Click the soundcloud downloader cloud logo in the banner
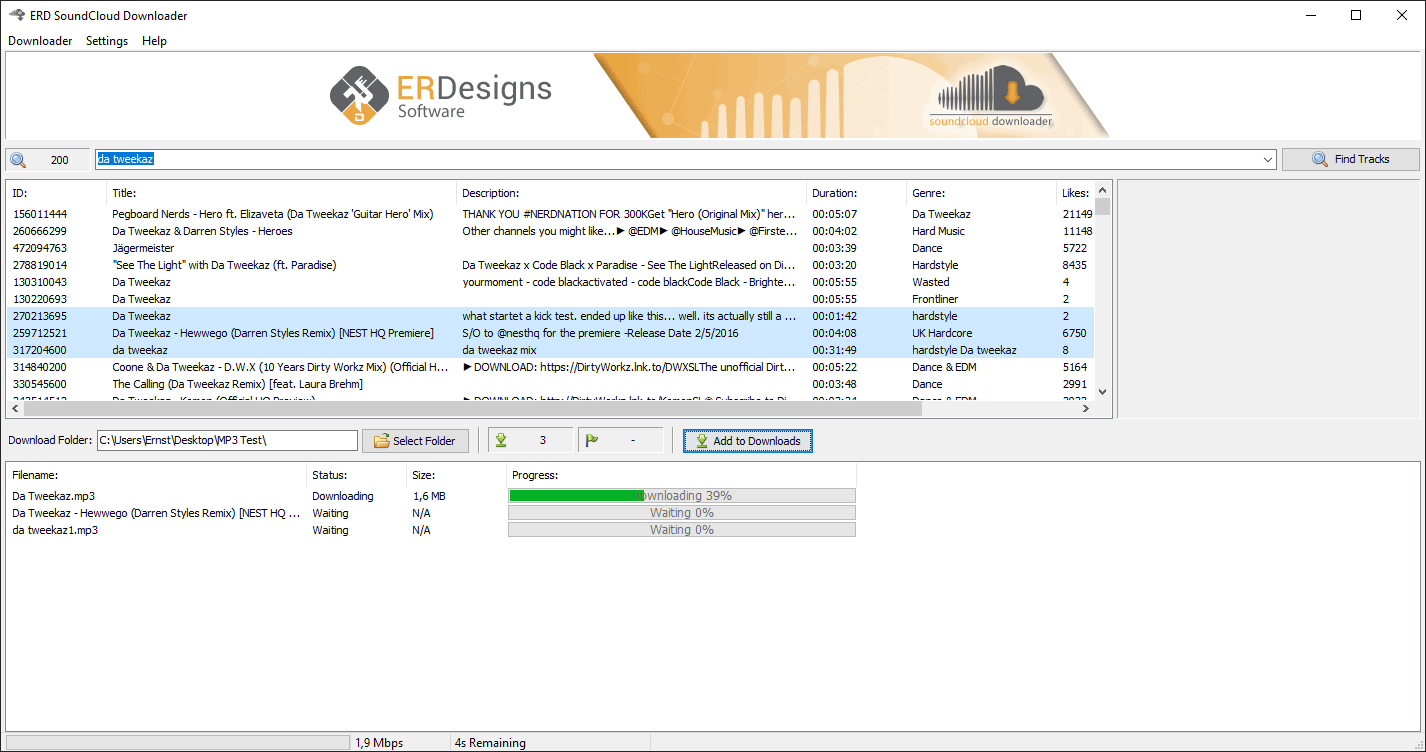 [990, 96]
